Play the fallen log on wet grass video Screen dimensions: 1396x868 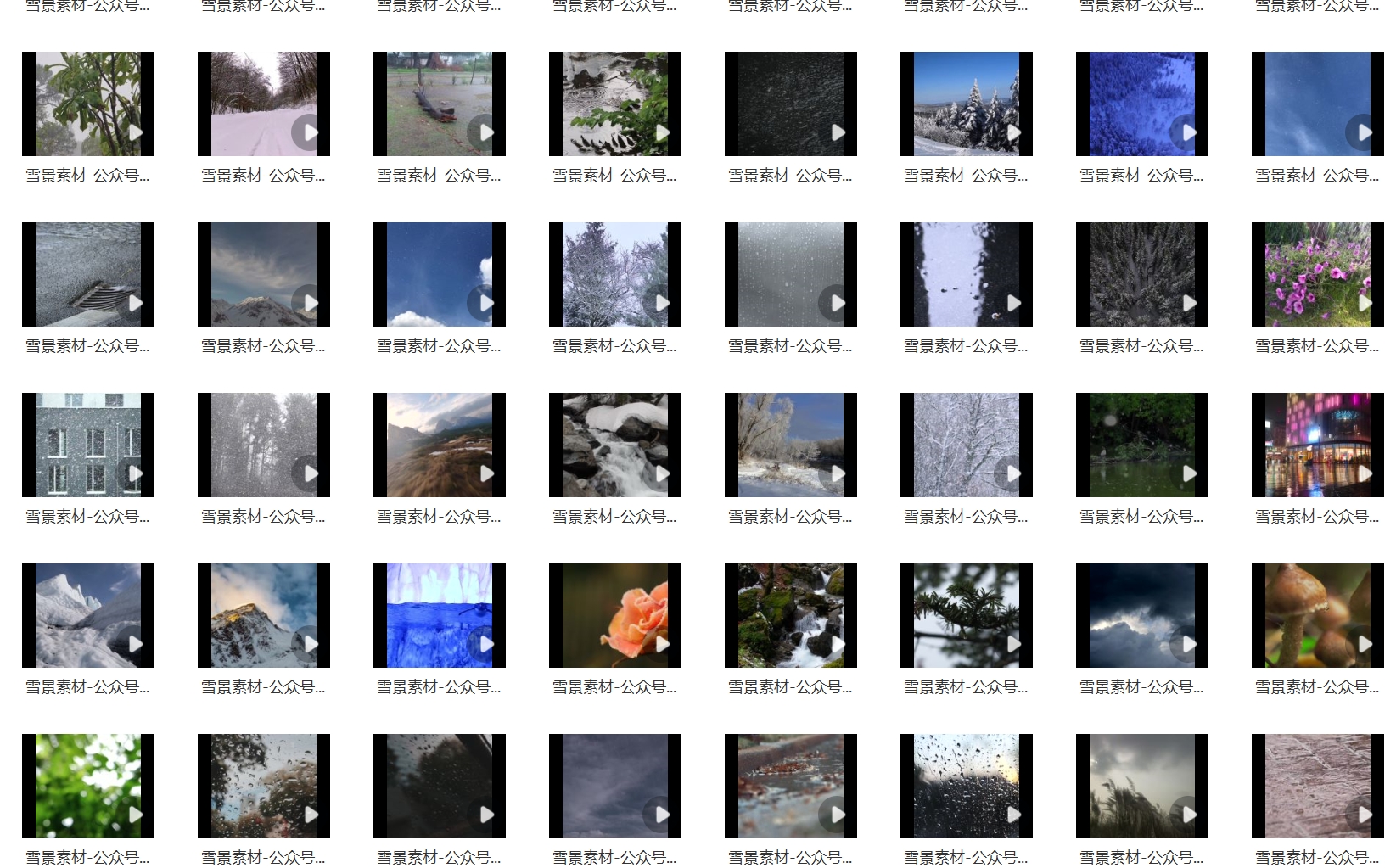coord(486,132)
